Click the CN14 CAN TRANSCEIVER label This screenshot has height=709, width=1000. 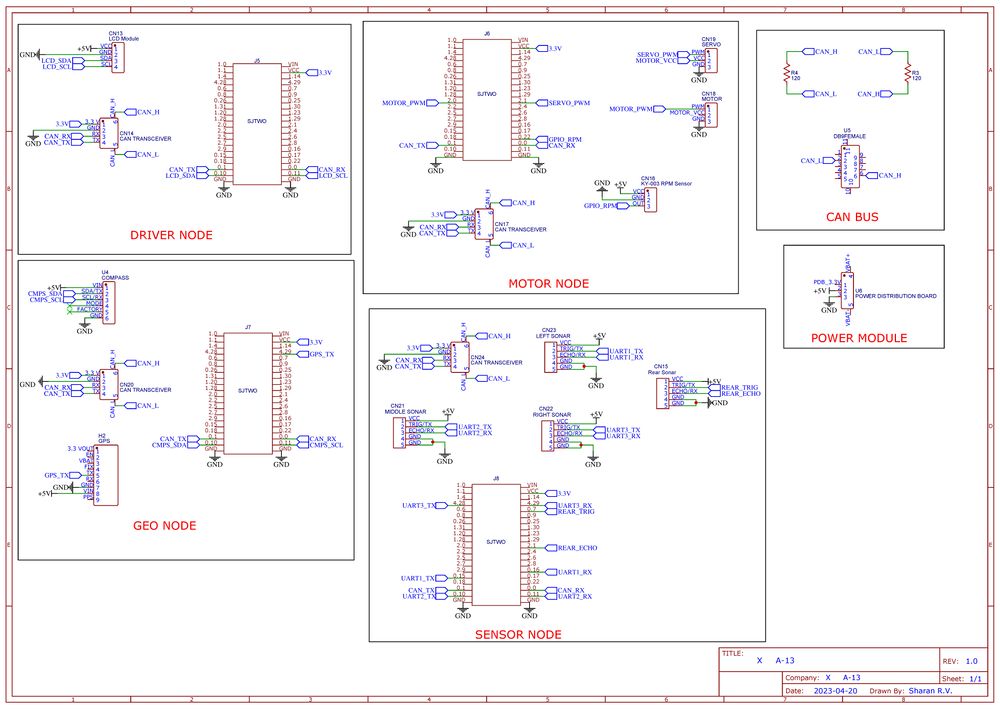click(145, 136)
